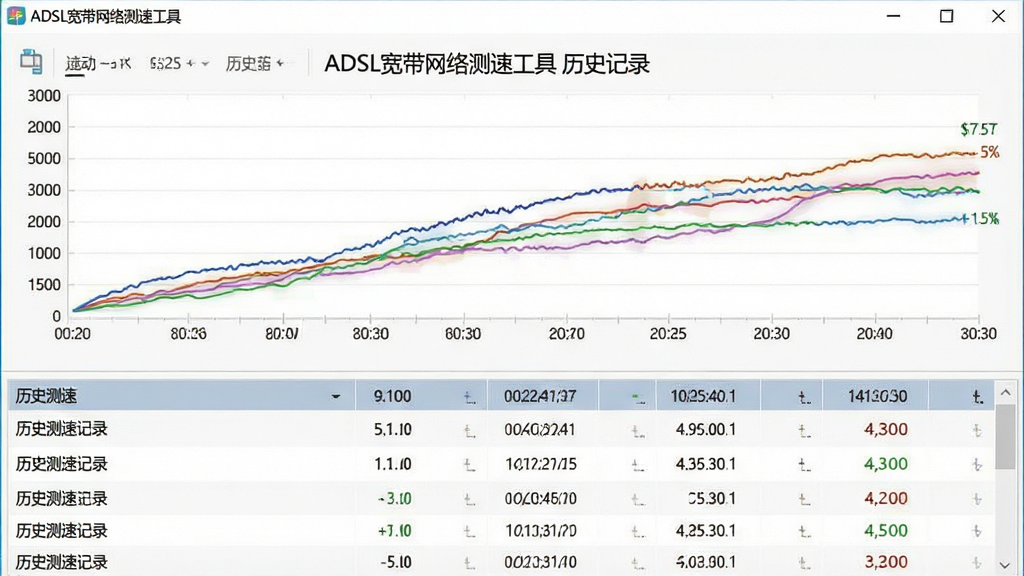Click the icon right of 3,200

pos(977,562)
